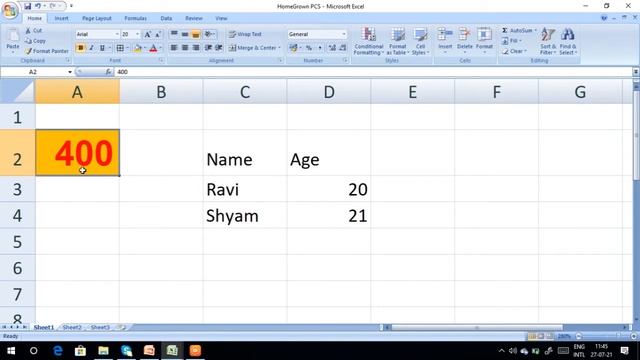
Task: Toggle Bold formatting
Action: pos(80,48)
